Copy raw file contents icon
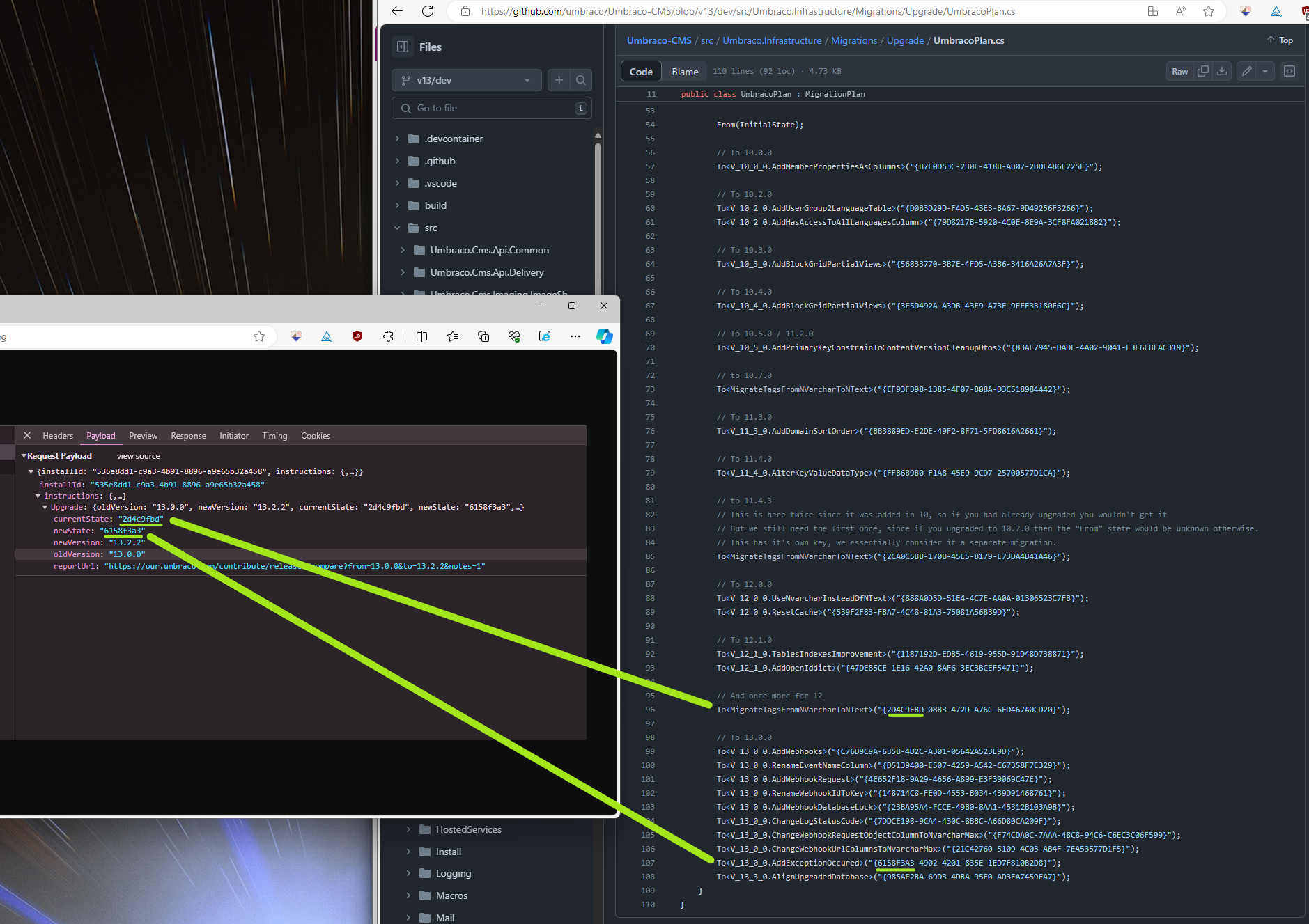This screenshot has width=1309, height=924. click(x=1202, y=71)
